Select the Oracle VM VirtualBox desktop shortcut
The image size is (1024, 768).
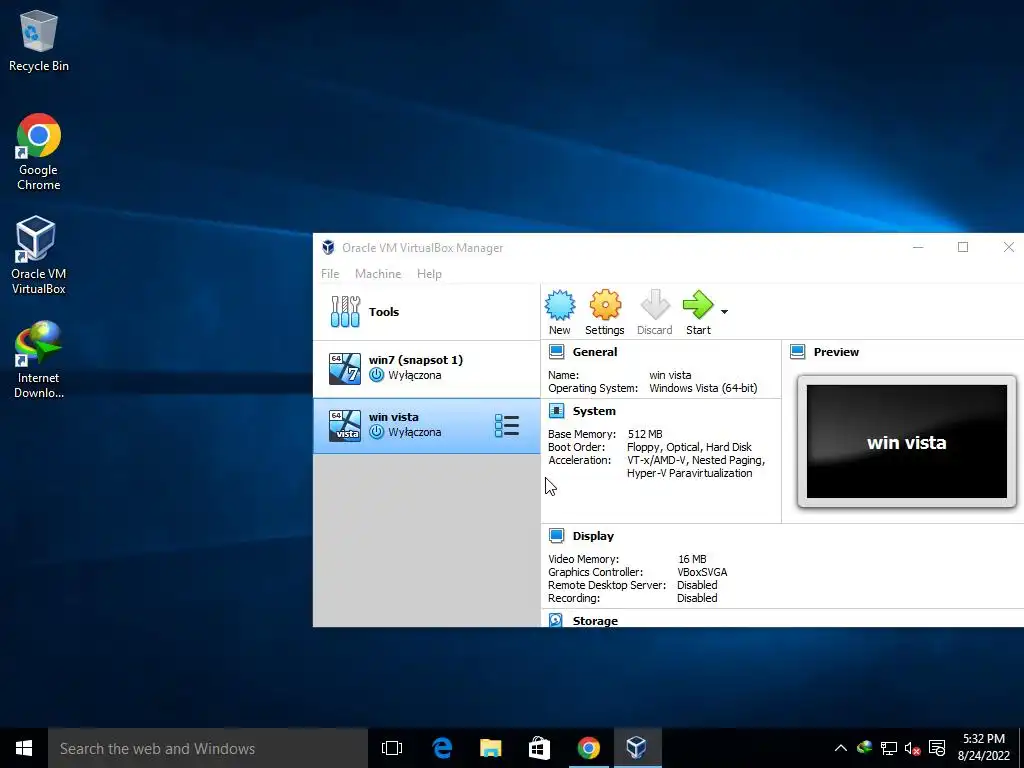pos(39,256)
